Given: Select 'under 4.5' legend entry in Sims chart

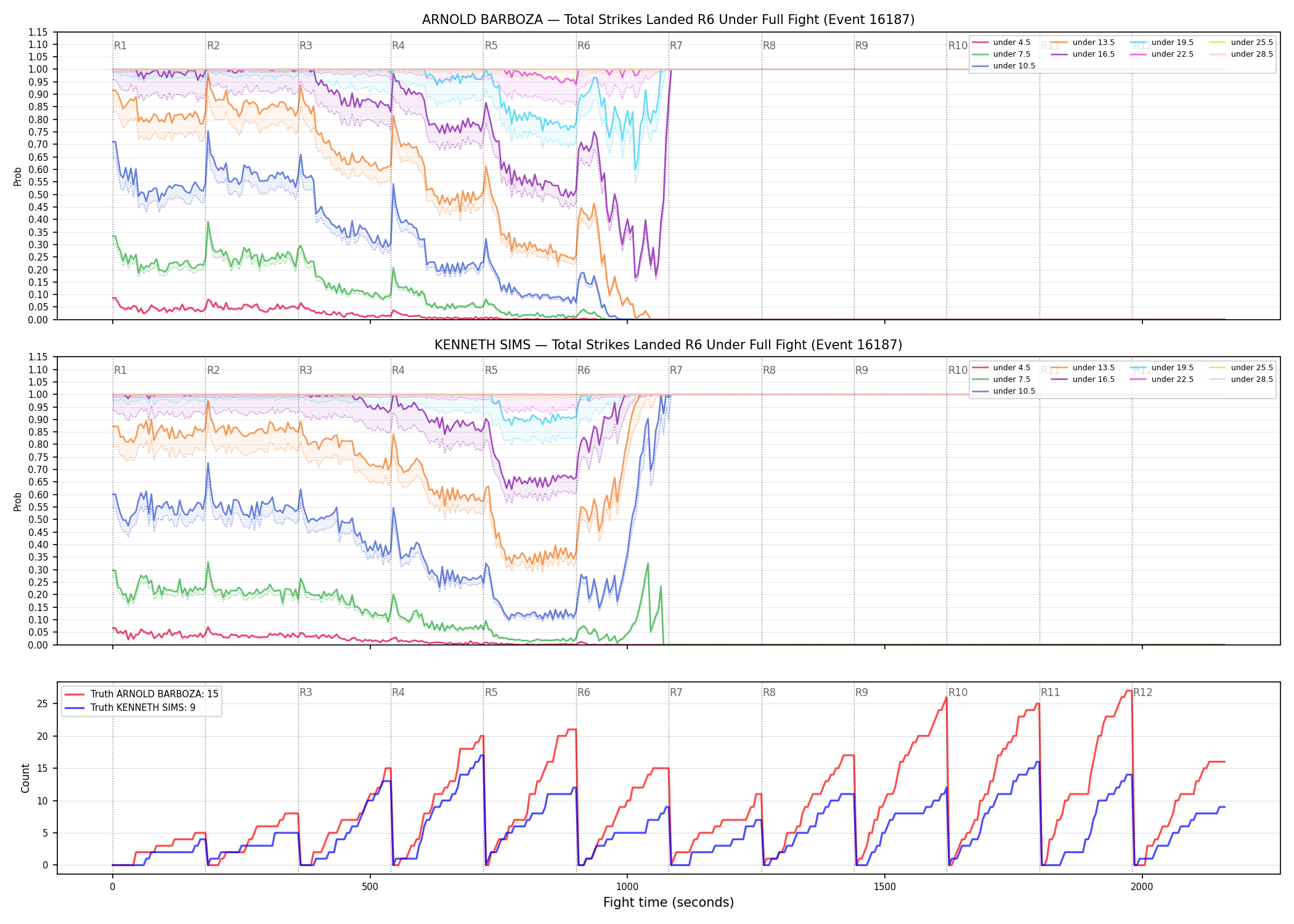Looking at the screenshot, I should point(1001,368).
